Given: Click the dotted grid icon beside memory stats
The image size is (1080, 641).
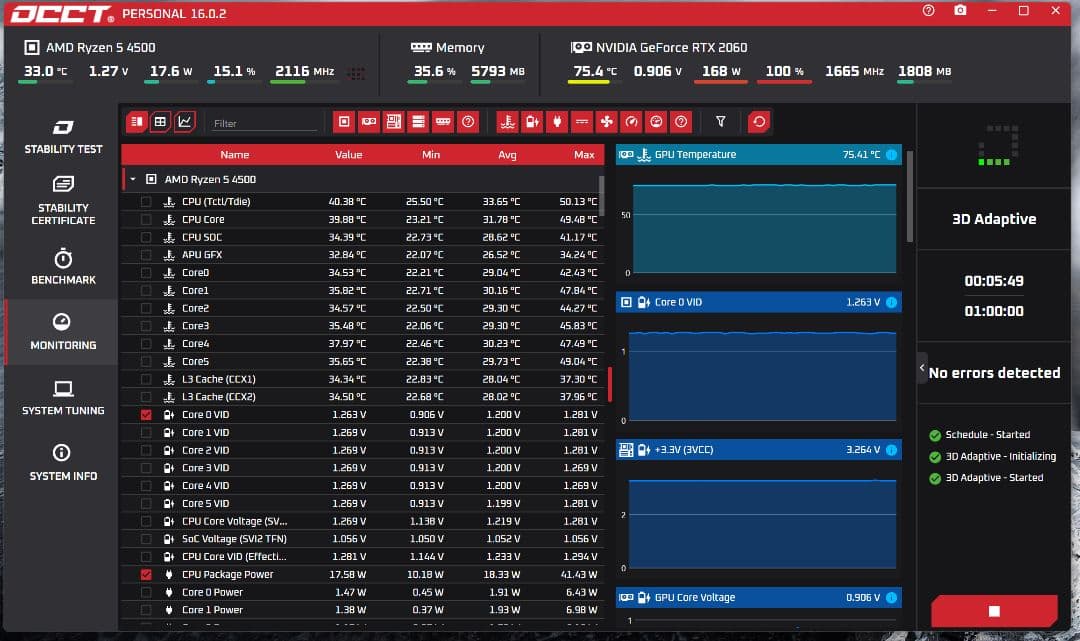Looking at the screenshot, I should point(356,73).
